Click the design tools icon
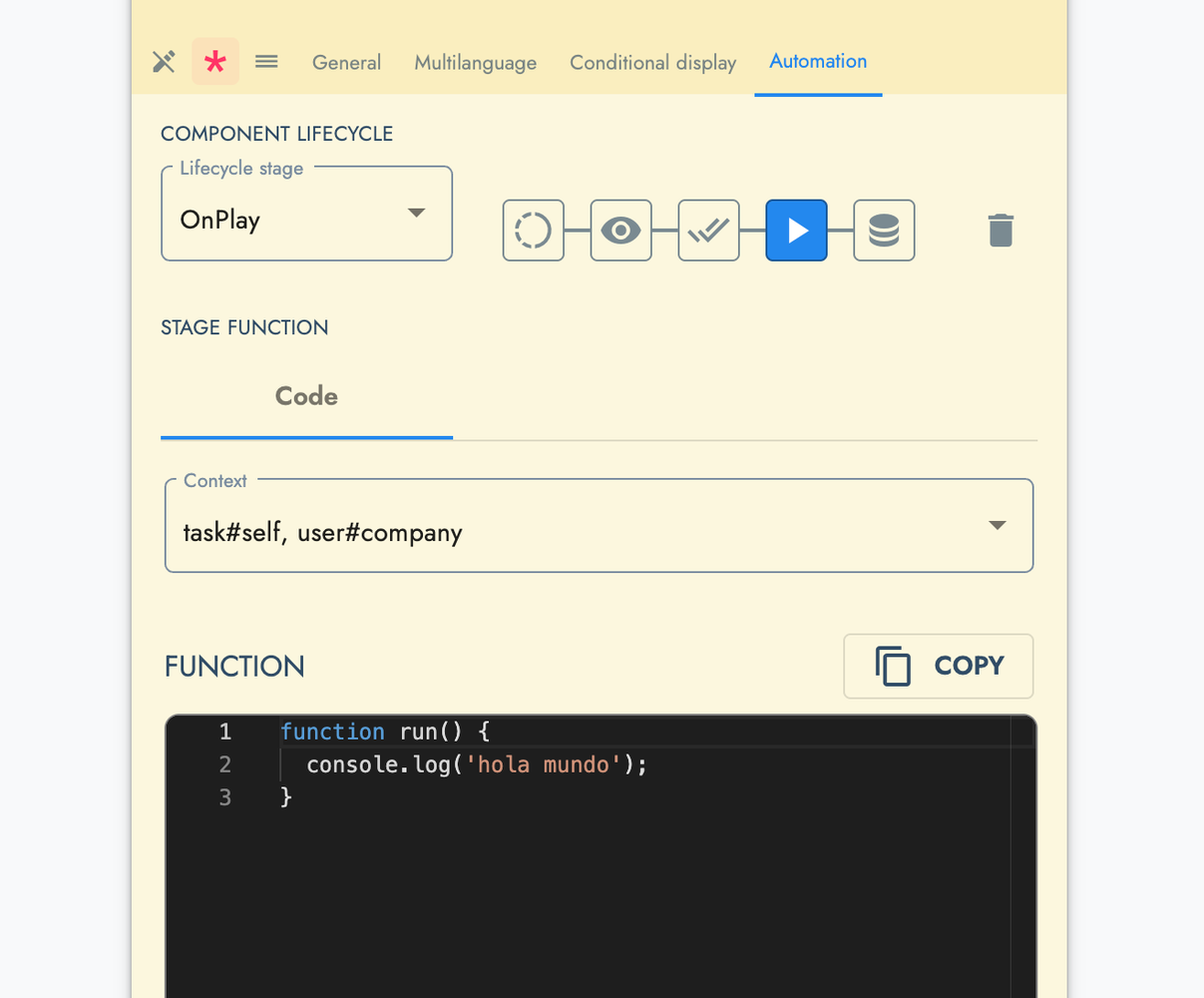1204x998 pixels. pos(164,62)
